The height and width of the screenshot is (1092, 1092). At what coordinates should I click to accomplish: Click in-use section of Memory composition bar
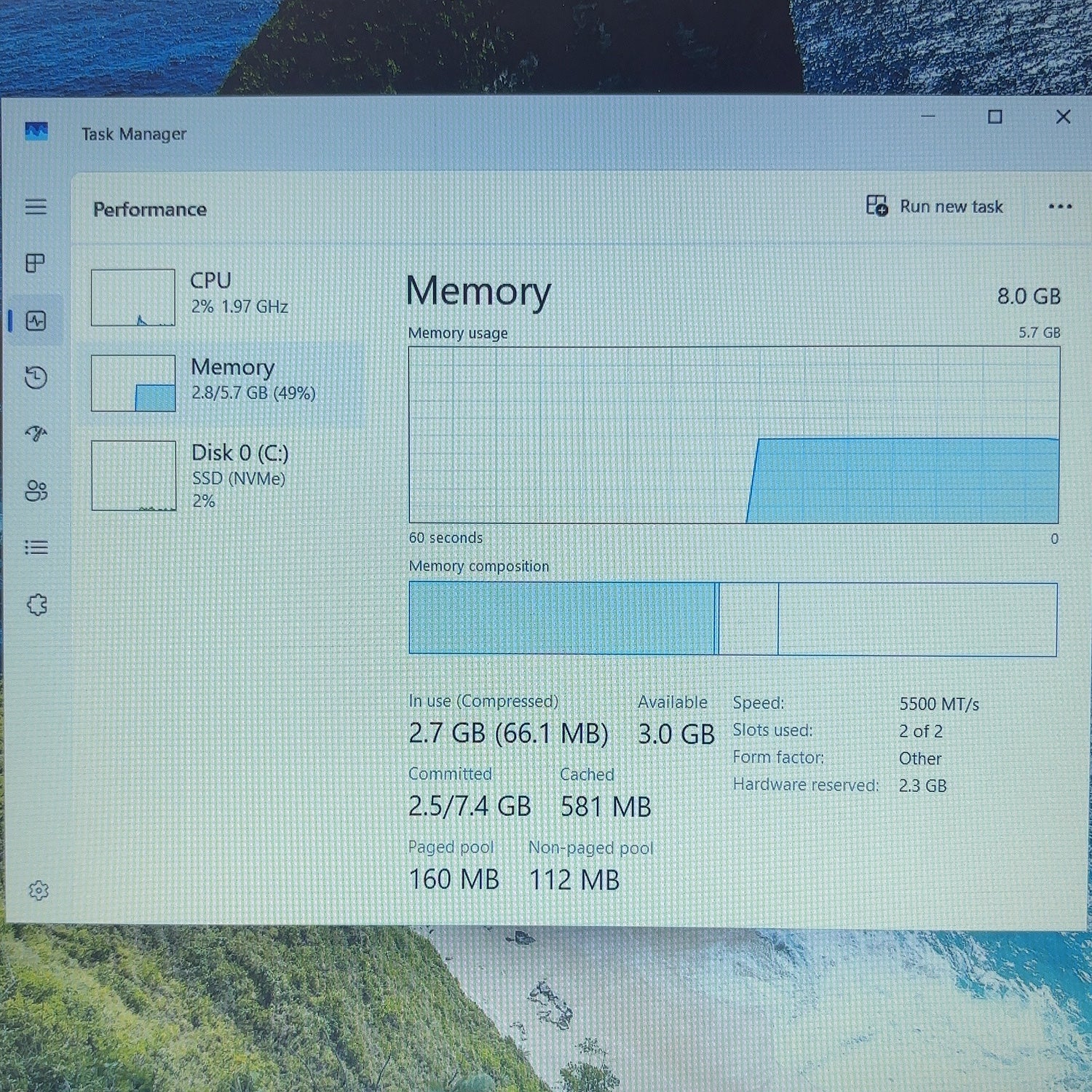point(562,618)
